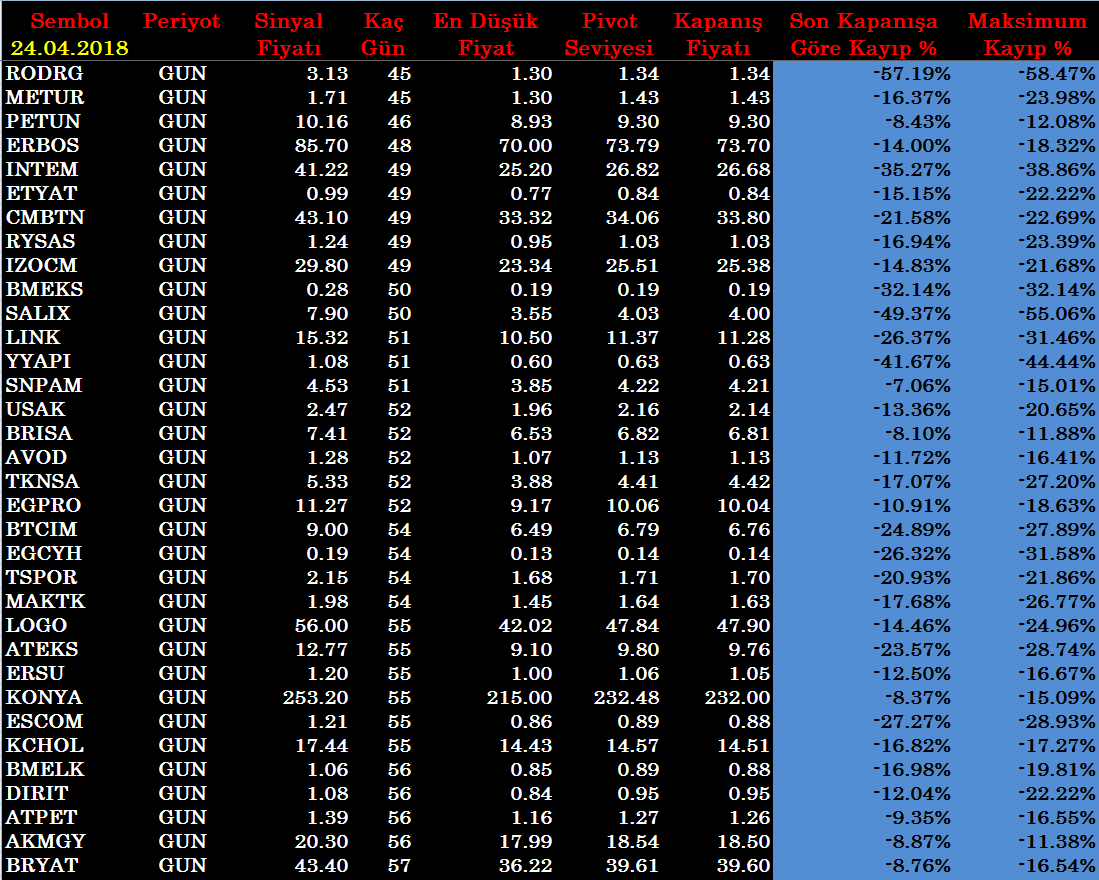Select the METUR symbol cell
This screenshot has width=1099, height=880.
45,97
